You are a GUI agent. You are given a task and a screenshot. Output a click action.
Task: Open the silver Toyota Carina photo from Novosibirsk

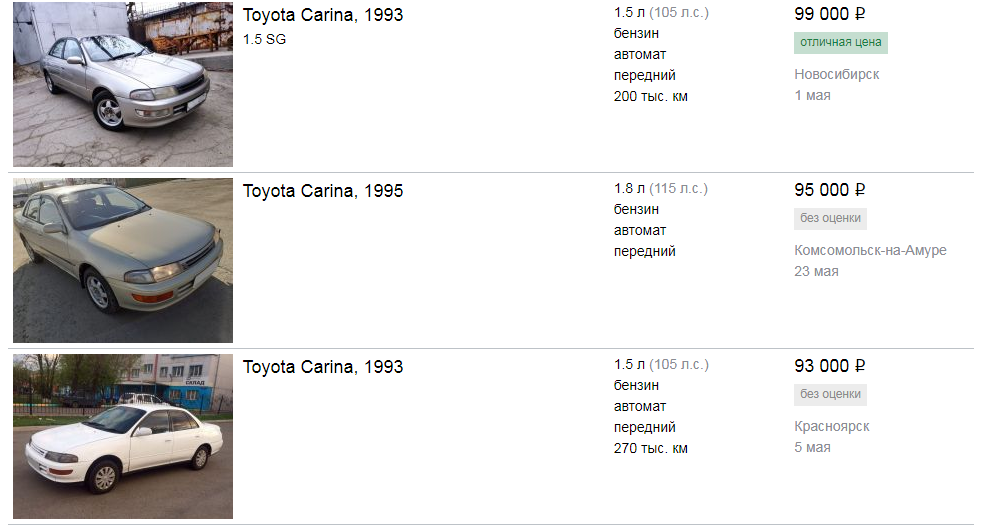[x=122, y=83]
